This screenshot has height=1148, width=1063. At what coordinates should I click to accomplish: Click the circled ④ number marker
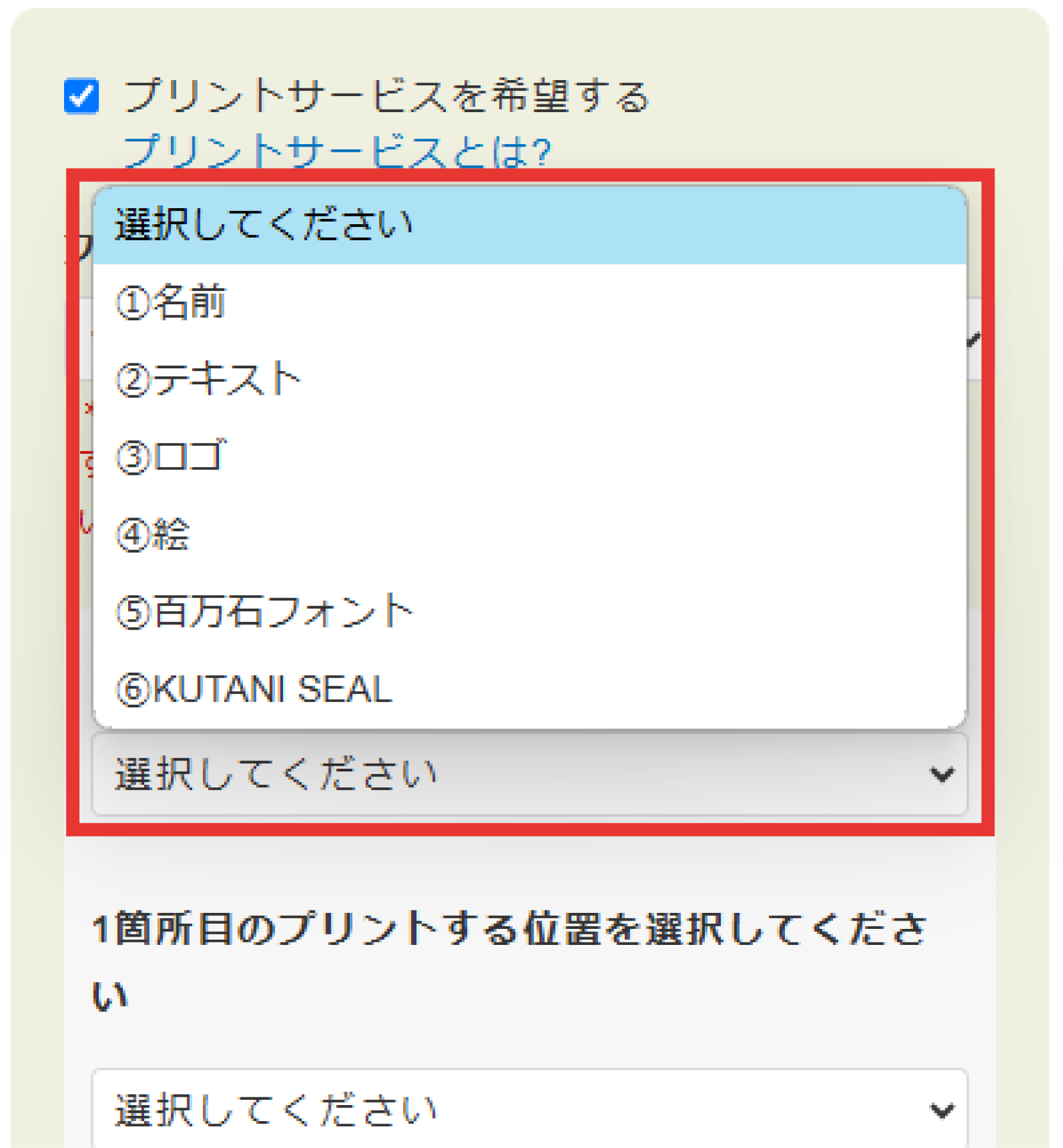133,536
